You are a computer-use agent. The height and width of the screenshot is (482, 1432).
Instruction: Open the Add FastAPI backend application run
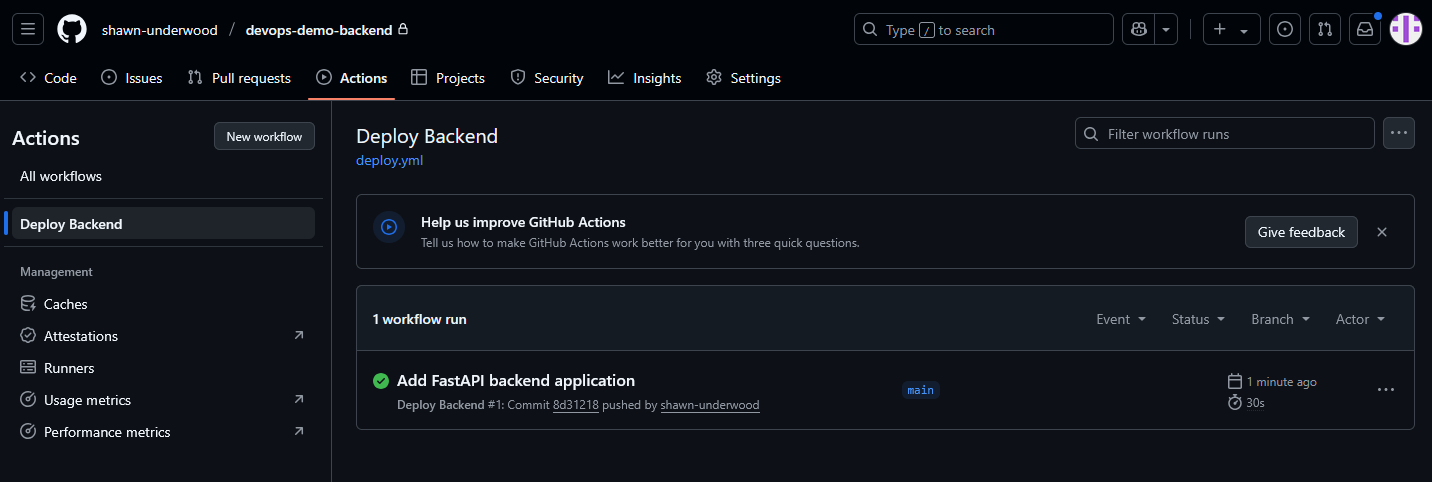pos(516,380)
